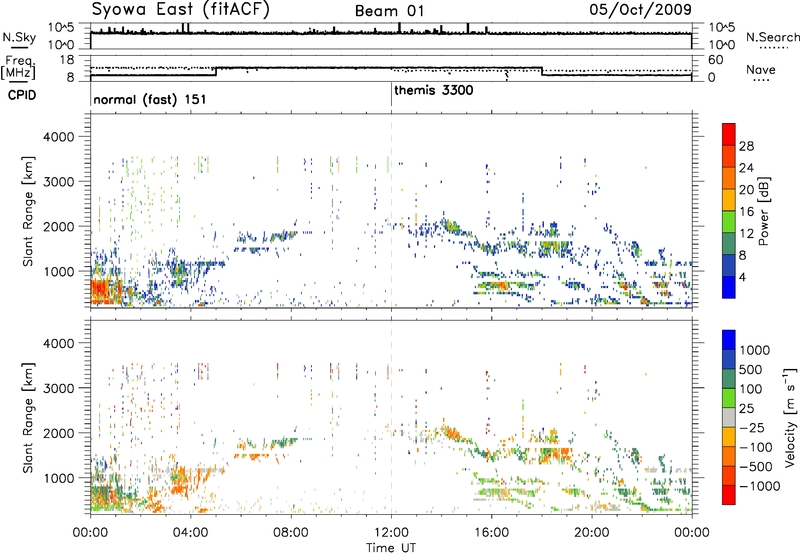Click the red top of the power colorbar
800x554 pixels.
click(x=729, y=134)
